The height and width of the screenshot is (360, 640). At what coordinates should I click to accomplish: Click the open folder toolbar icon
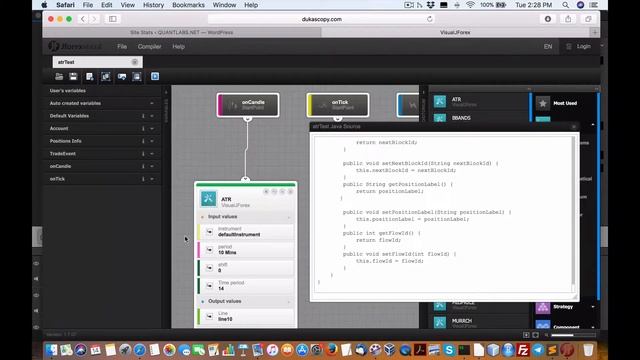coord(59,76)
